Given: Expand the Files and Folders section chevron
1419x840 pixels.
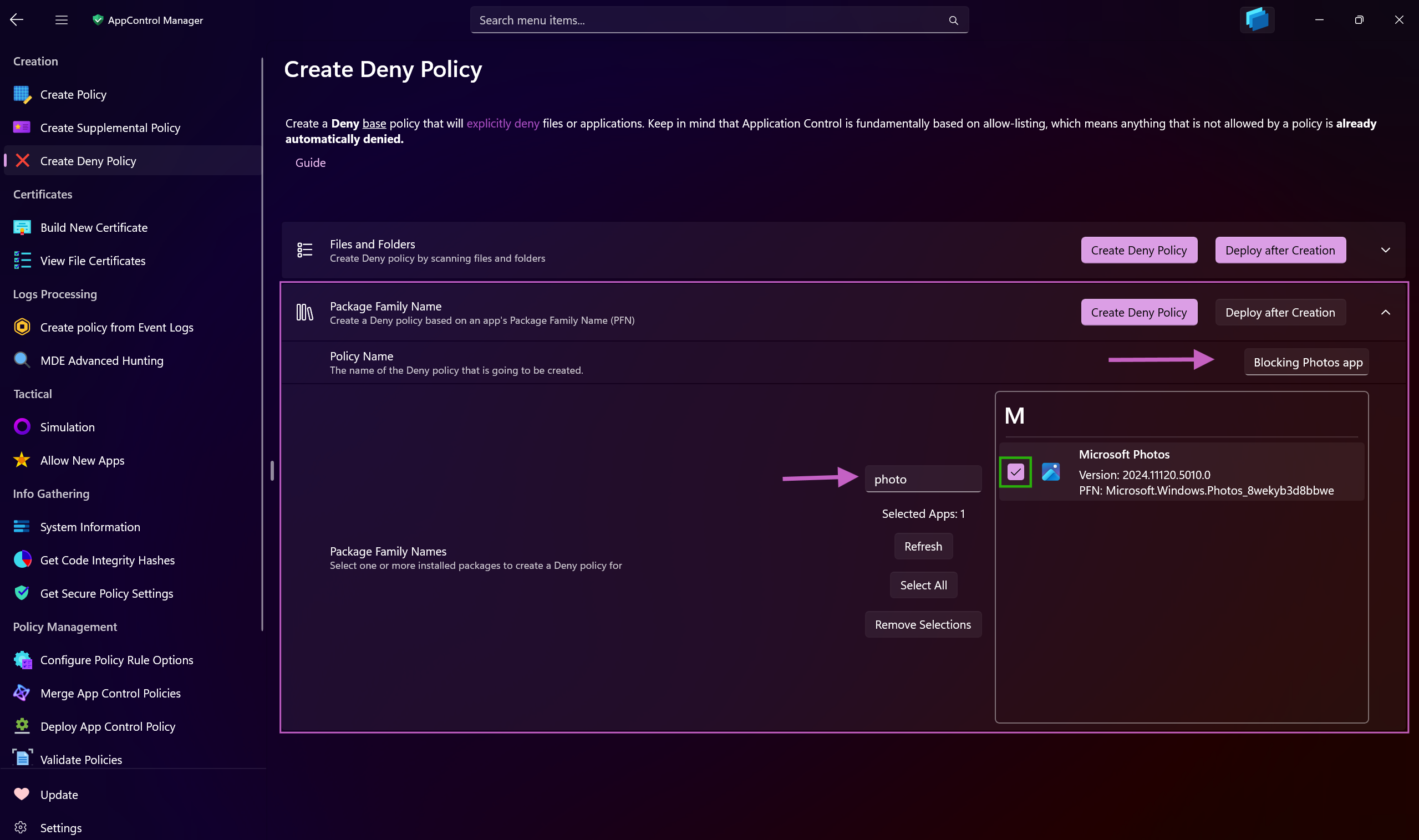Looking at the screenshot, I should click(1387, 250).
